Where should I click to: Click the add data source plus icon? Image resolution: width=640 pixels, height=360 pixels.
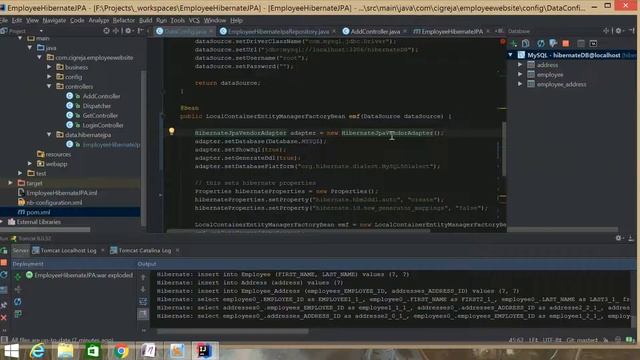coord(514,43)
